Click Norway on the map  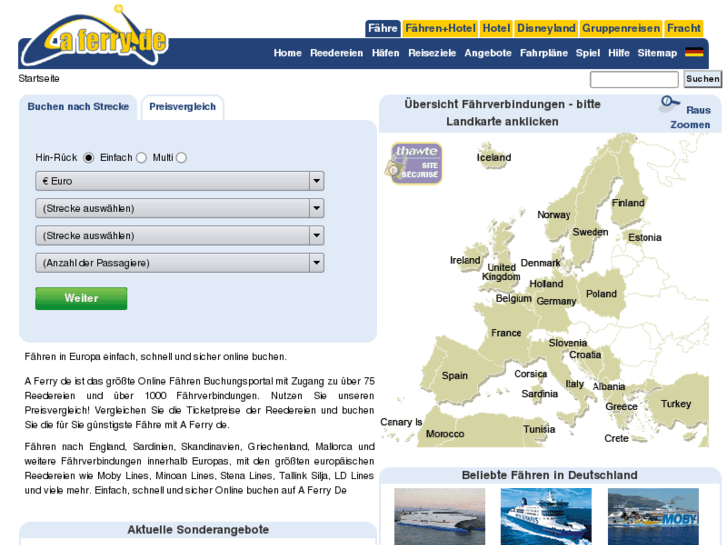tap(554, 215)
